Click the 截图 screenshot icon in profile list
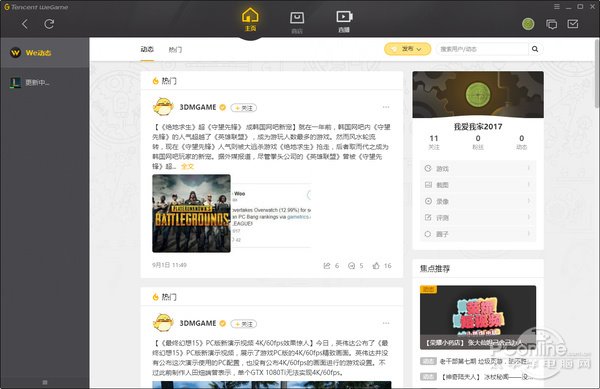600x389 pixels. [428, 185]
